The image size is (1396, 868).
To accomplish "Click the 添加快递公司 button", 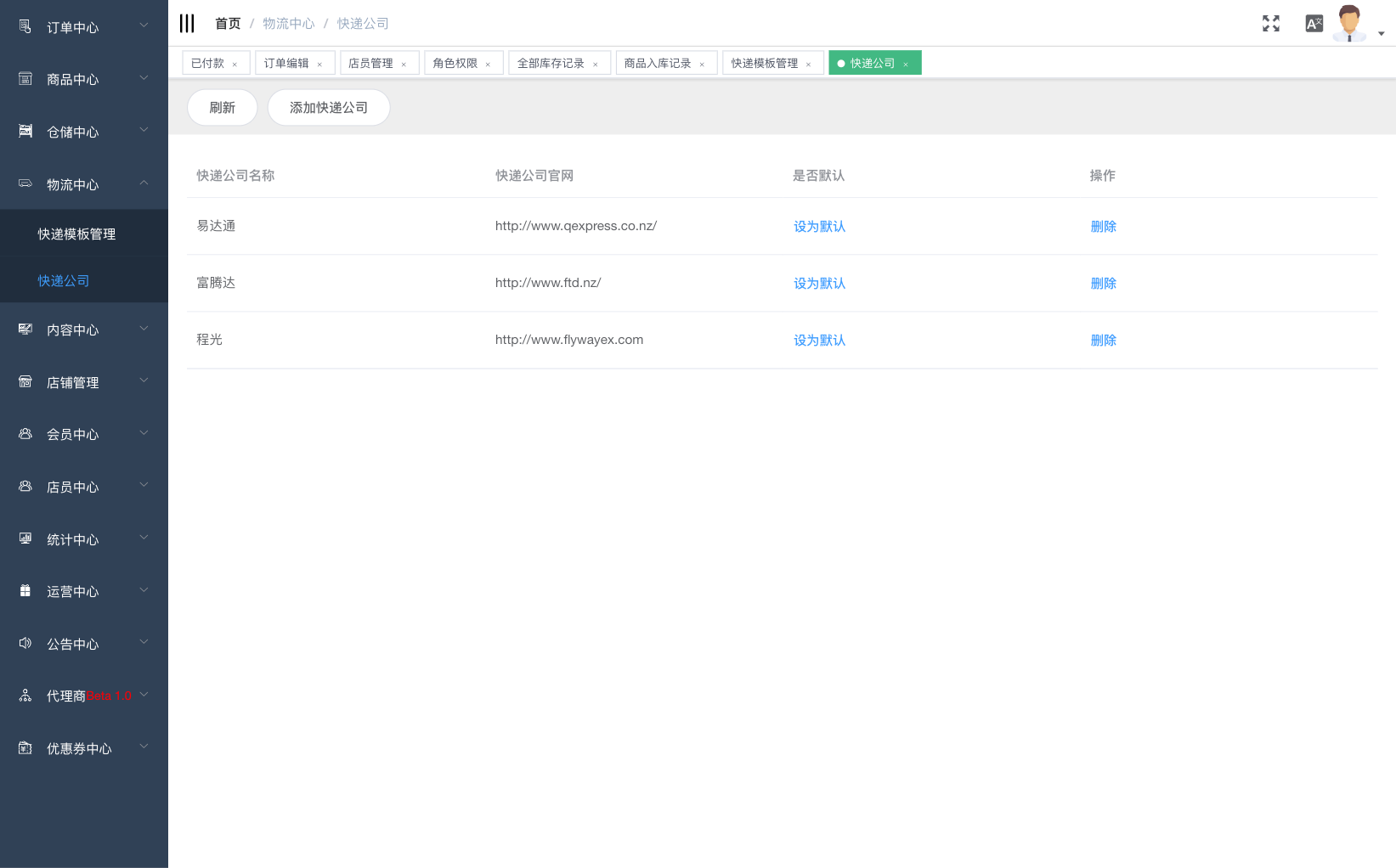I will point(329,108).
